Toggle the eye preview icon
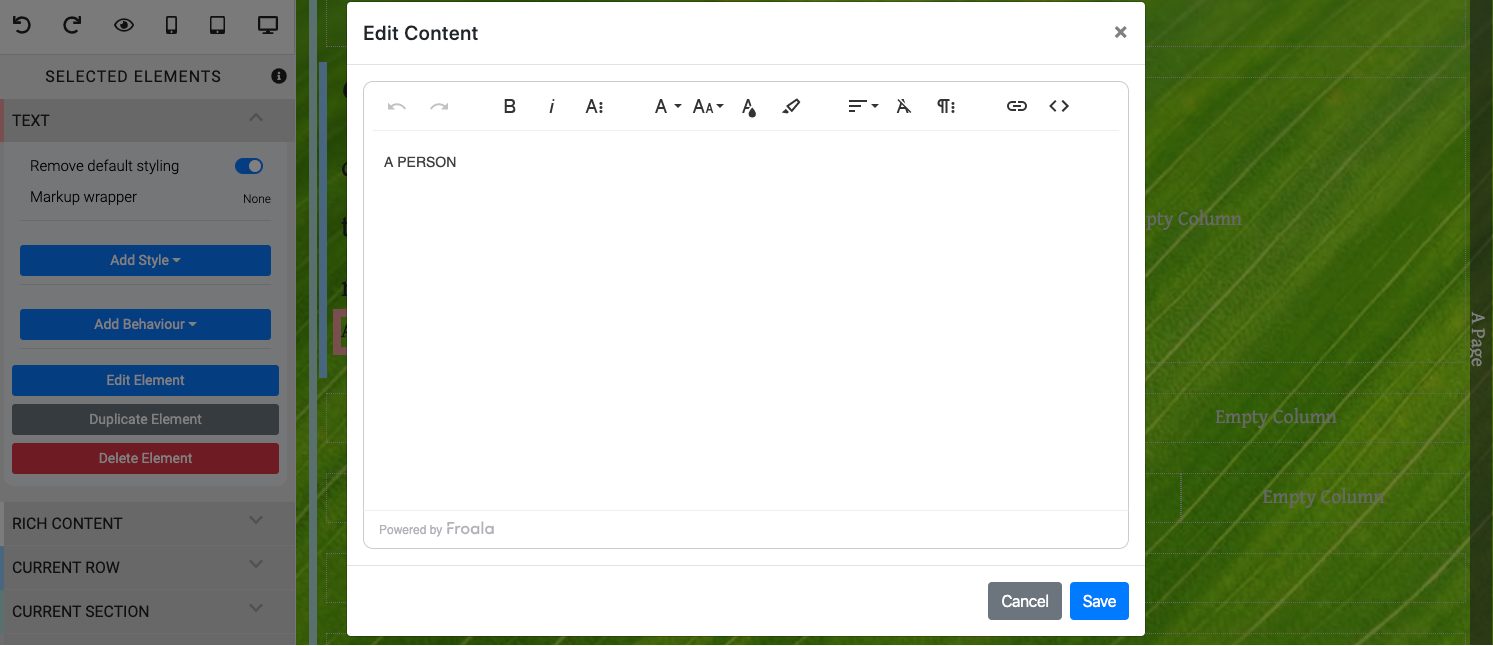1493x646 pixels. click(x=123, y=25)
